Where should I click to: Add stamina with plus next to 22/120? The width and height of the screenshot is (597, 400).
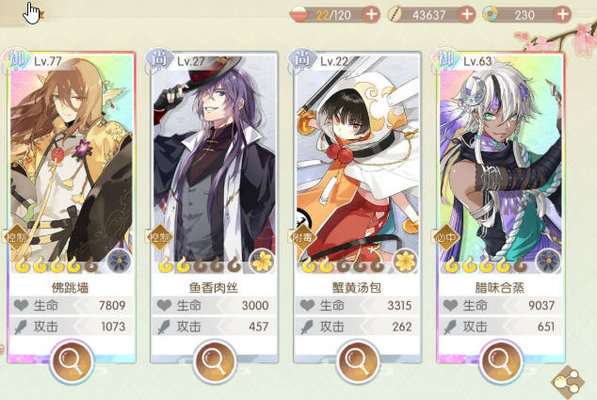[371, 15]
